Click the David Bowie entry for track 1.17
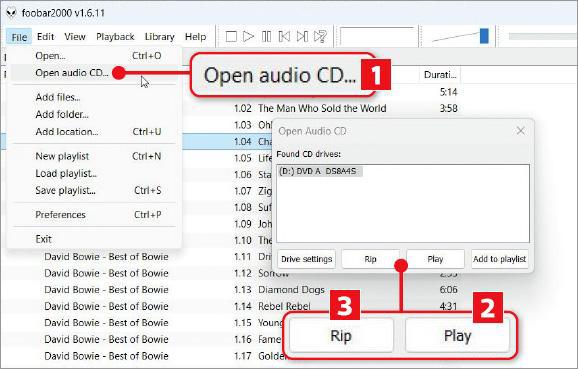The height and width of the screenshot is (369, 578). 106,356
